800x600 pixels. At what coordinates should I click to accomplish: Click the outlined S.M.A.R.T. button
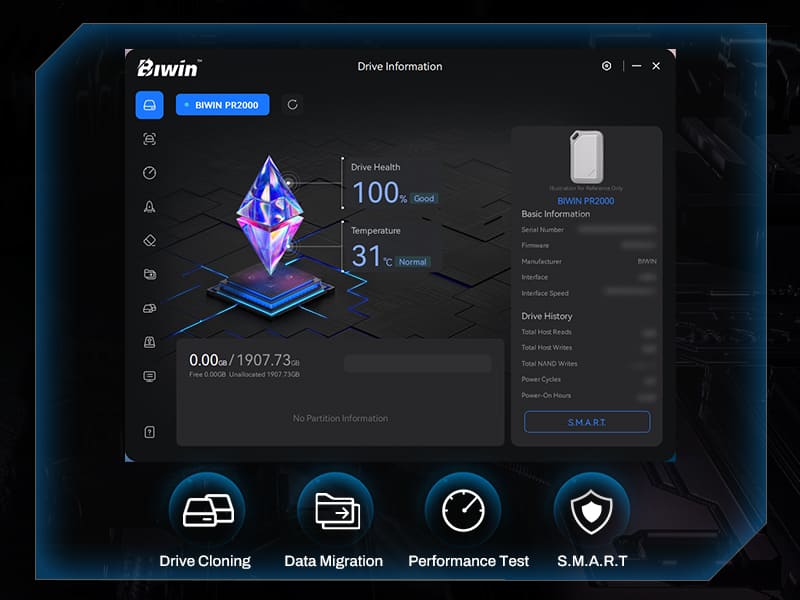point(587,422)
